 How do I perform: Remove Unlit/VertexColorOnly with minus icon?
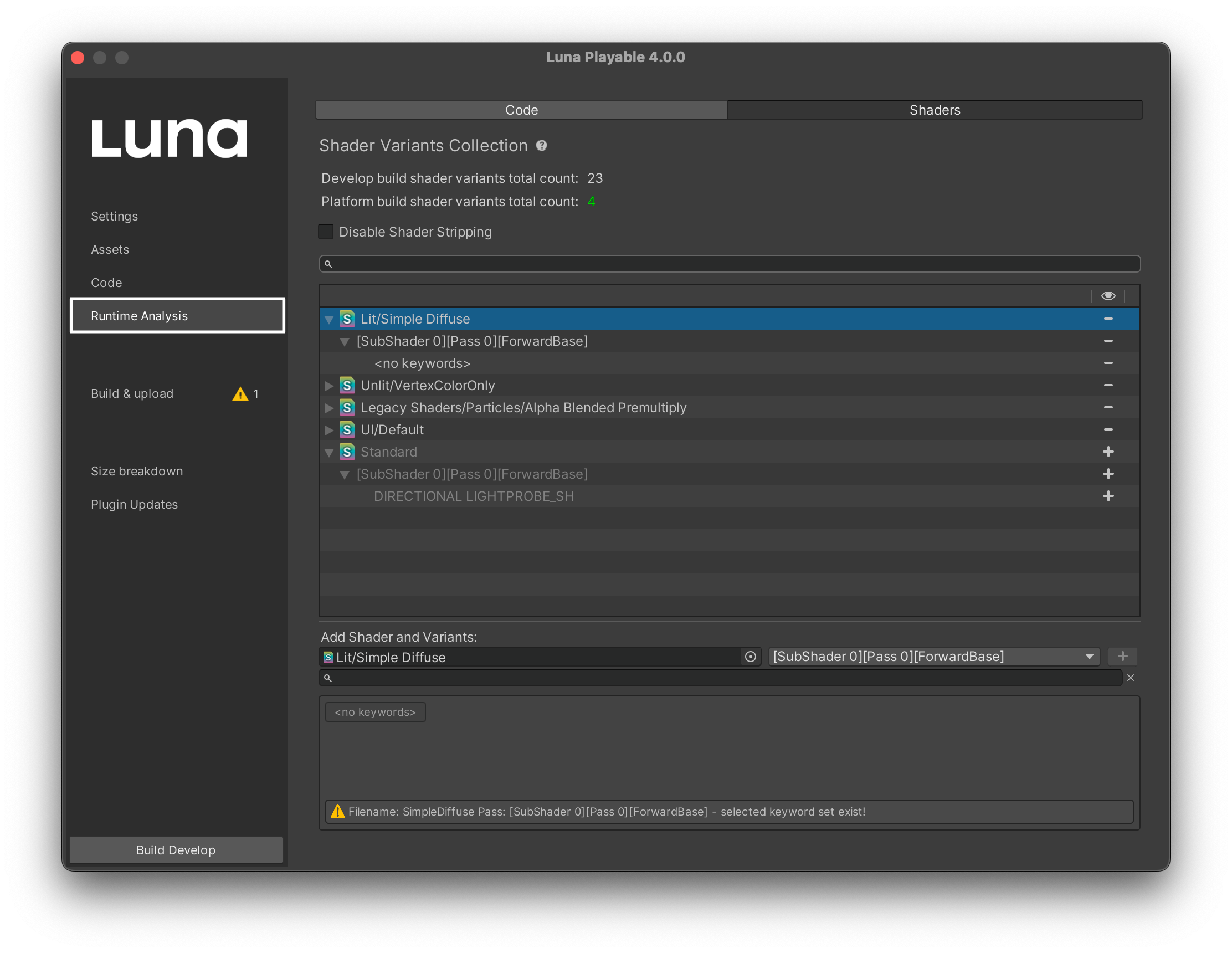point(1108,386)
